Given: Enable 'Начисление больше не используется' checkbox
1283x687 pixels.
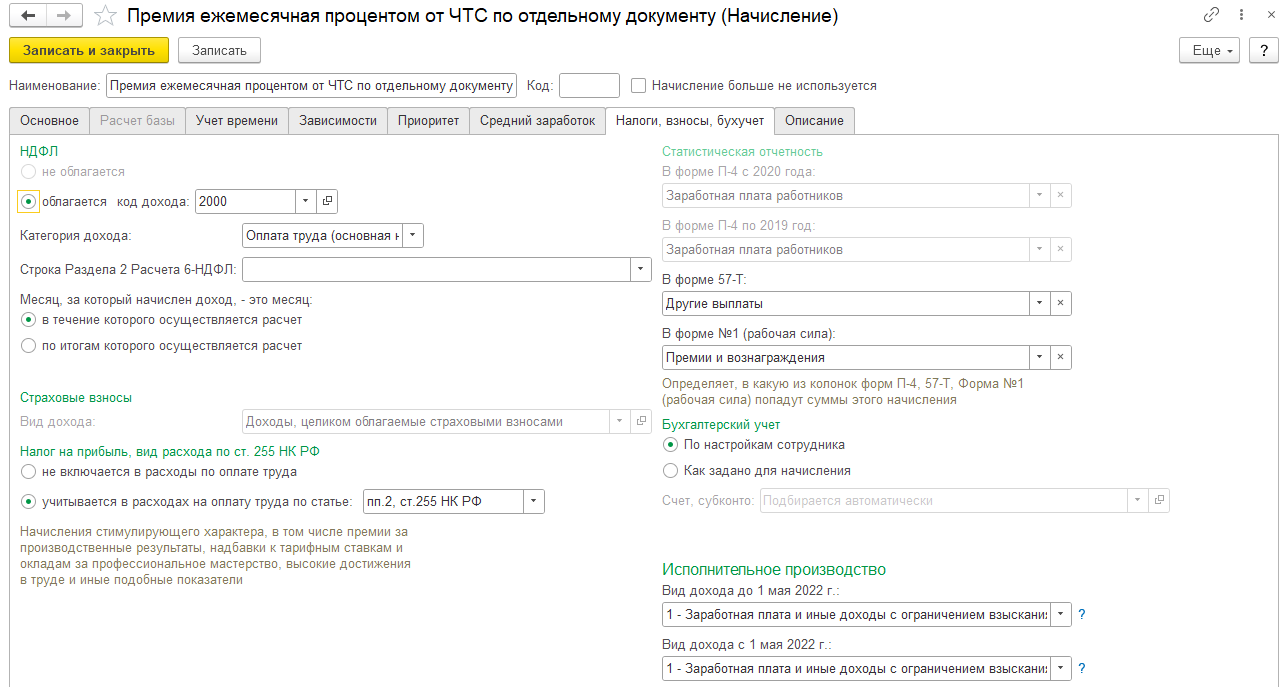Looking at the screenshot, I should click(x=640, y=86).
